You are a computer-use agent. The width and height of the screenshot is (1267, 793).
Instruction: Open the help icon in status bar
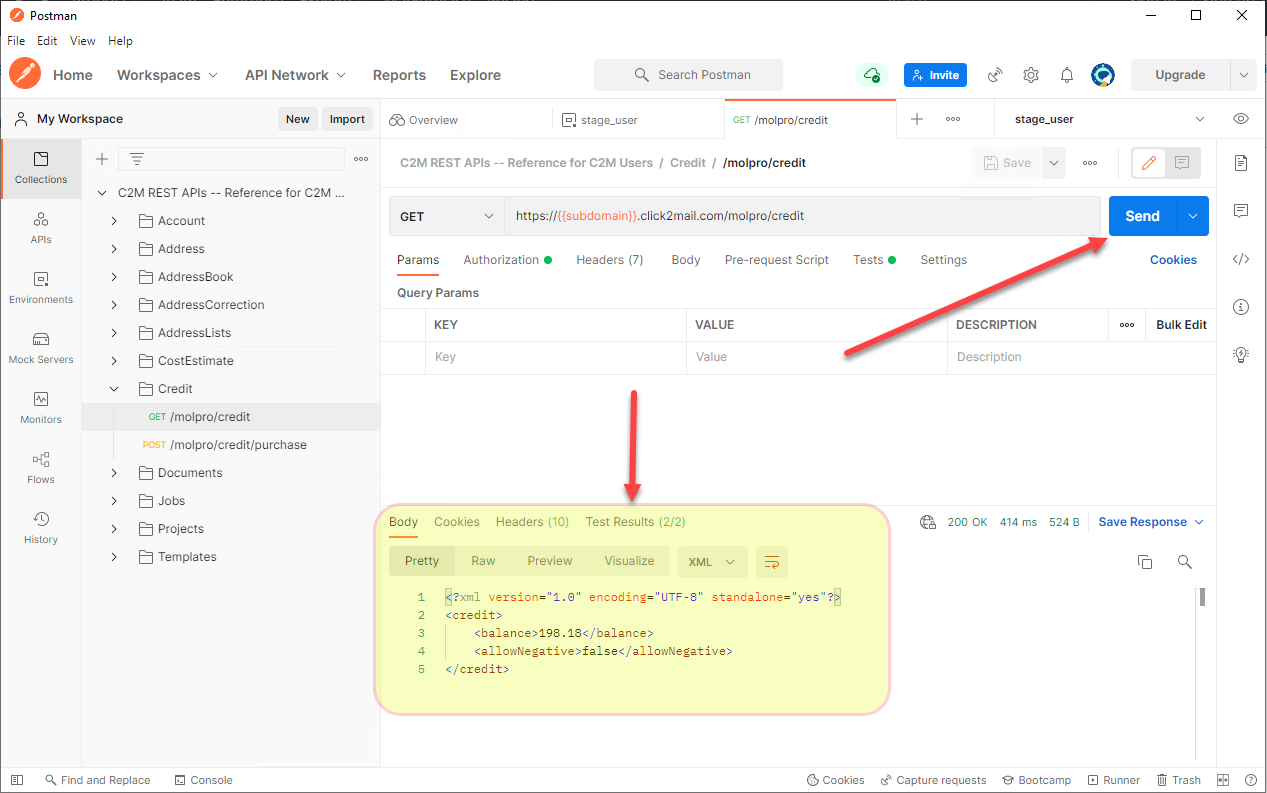point(1250,780)
